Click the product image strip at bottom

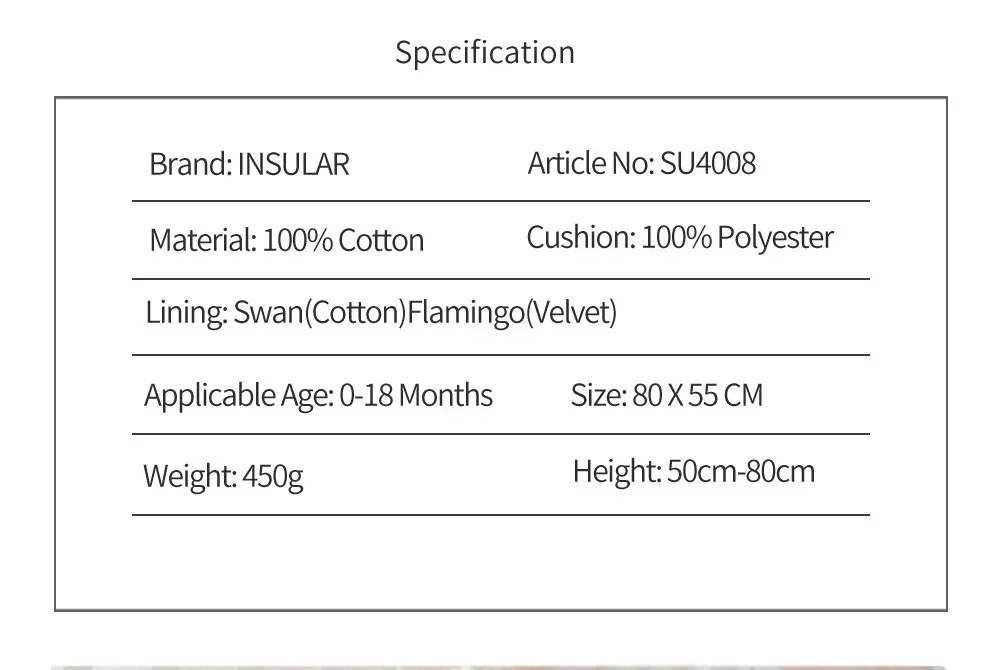(x=498, y=666)
